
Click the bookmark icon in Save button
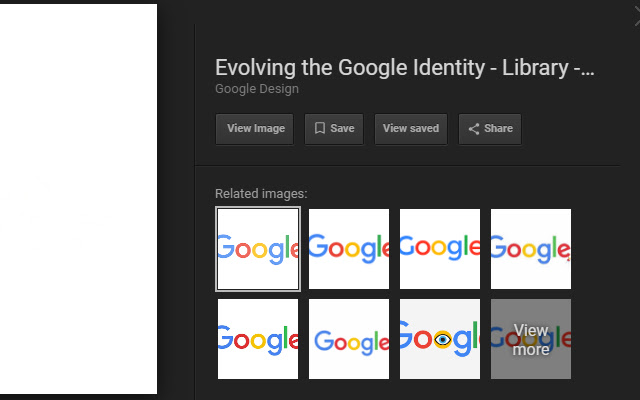320,129
